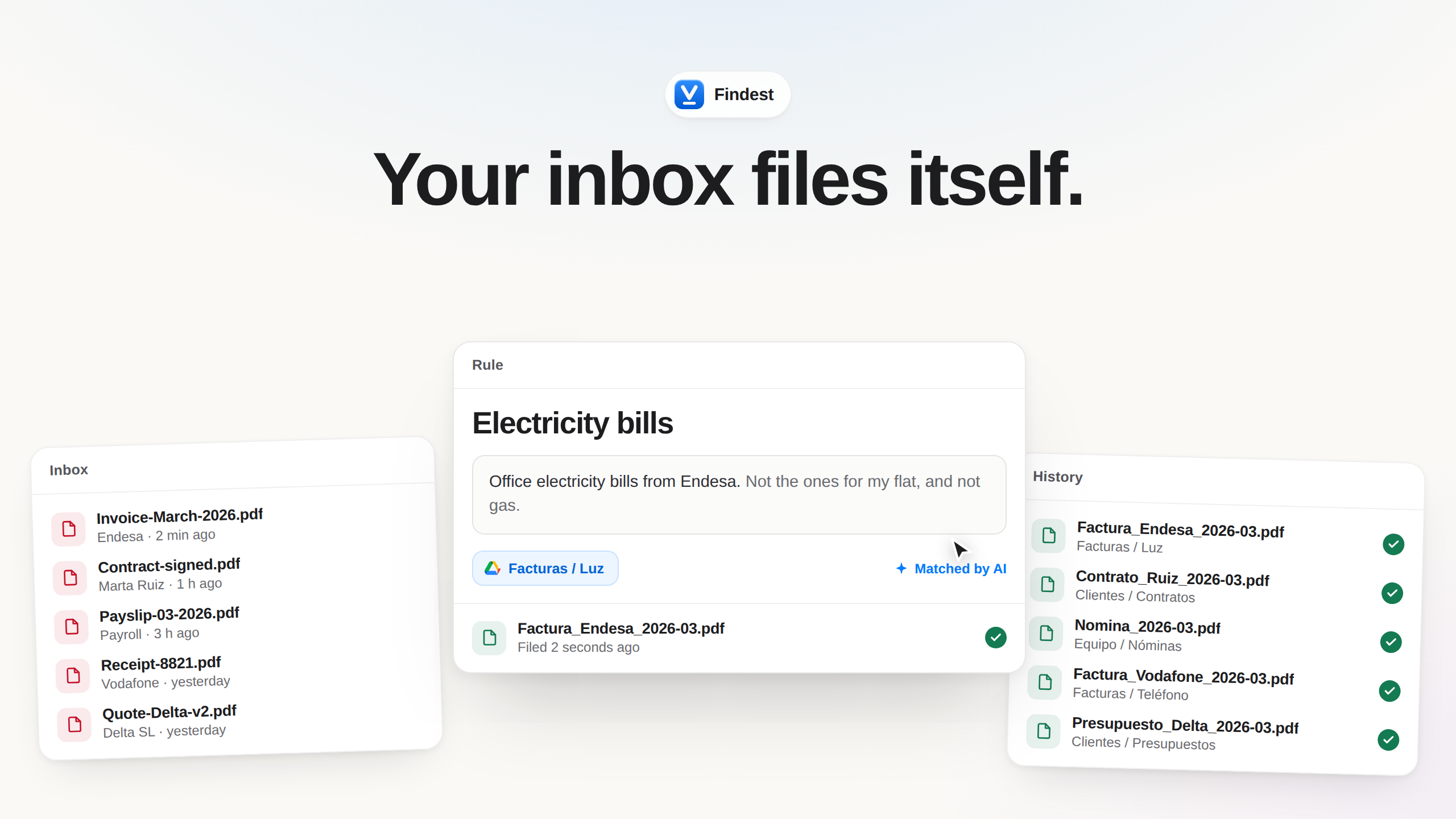Click red PDF icon beside Contract-signed.pdf
This screenshot has width=1456, height=819.
pyautogui.click(x=70, y=577)
